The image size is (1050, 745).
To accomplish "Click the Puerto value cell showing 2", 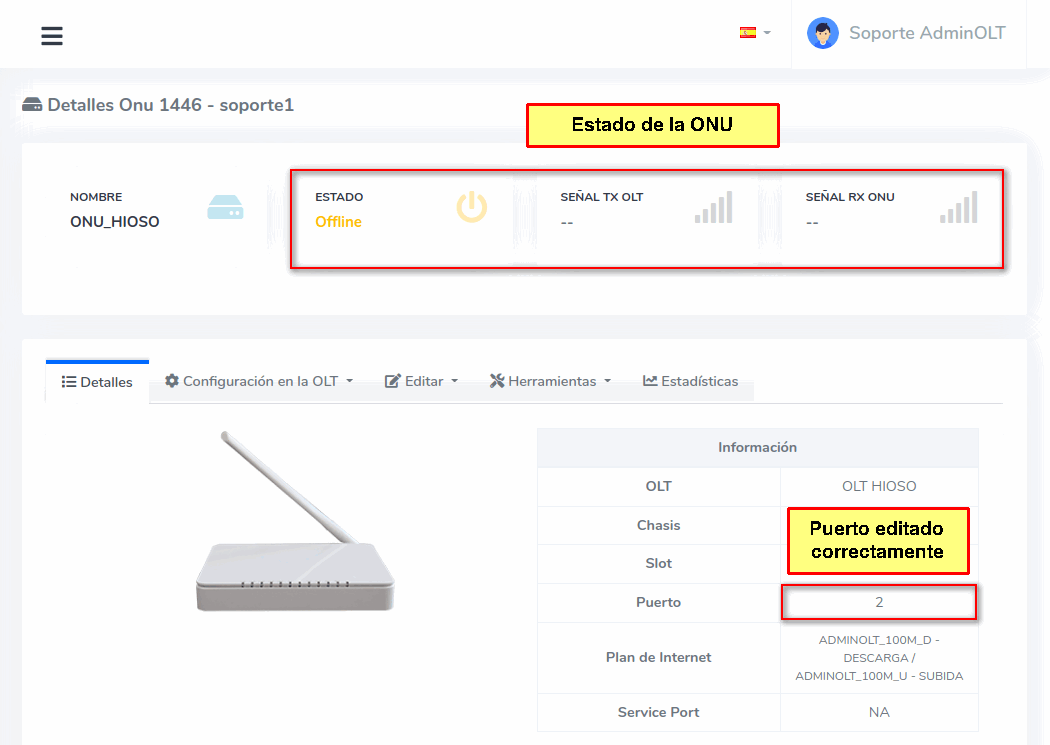I will click(x=878, y=603).
